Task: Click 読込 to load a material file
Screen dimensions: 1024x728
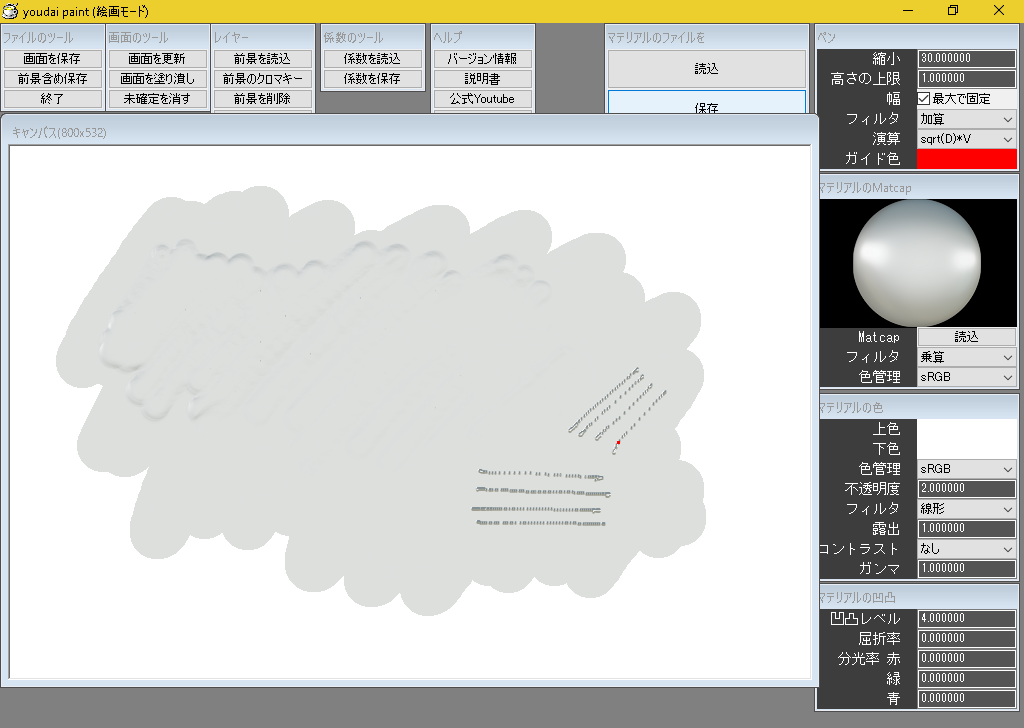Action: click(x=706, y=69)
